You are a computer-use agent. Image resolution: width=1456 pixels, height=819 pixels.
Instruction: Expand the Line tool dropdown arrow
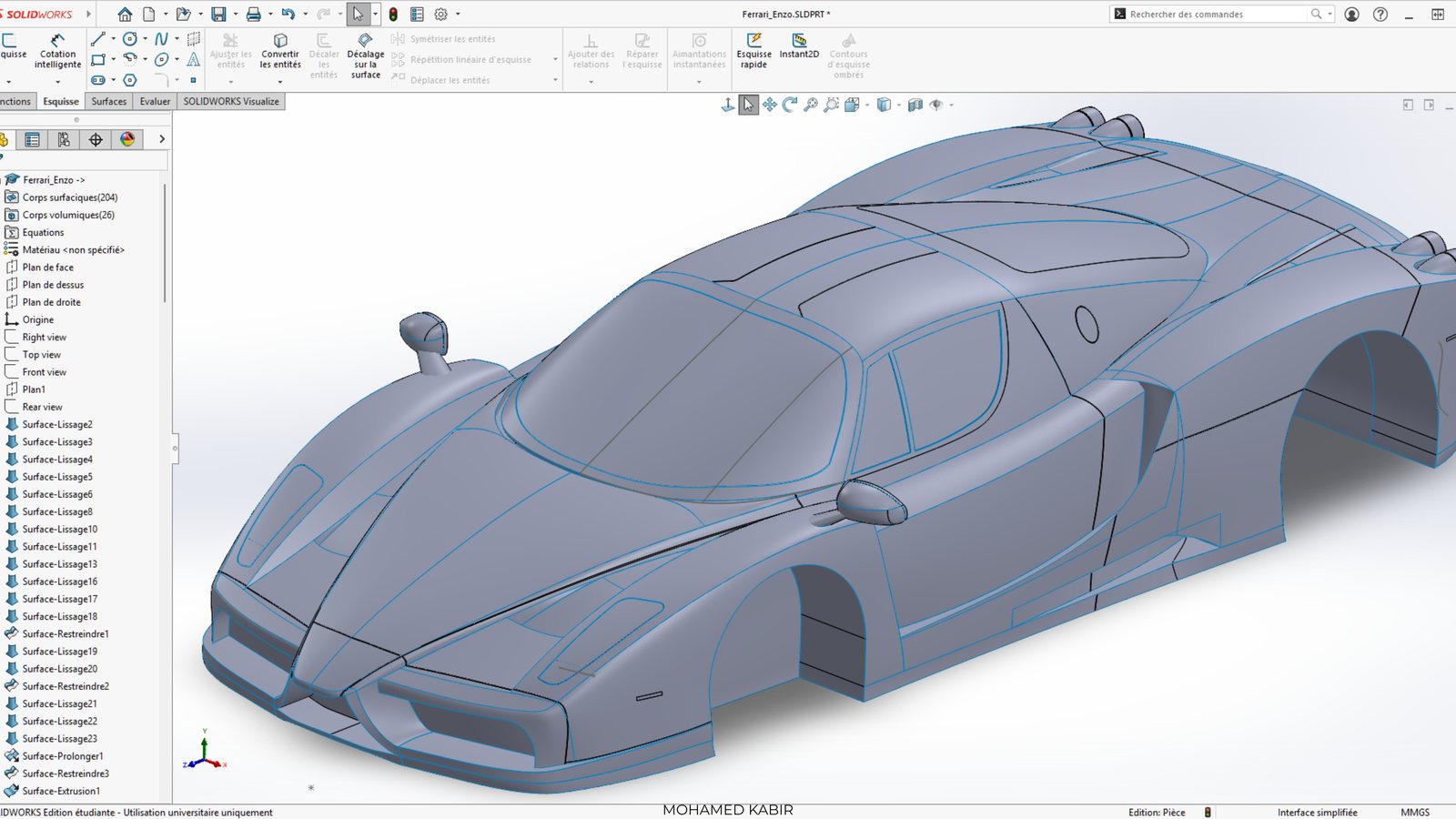tap(113, 38)
